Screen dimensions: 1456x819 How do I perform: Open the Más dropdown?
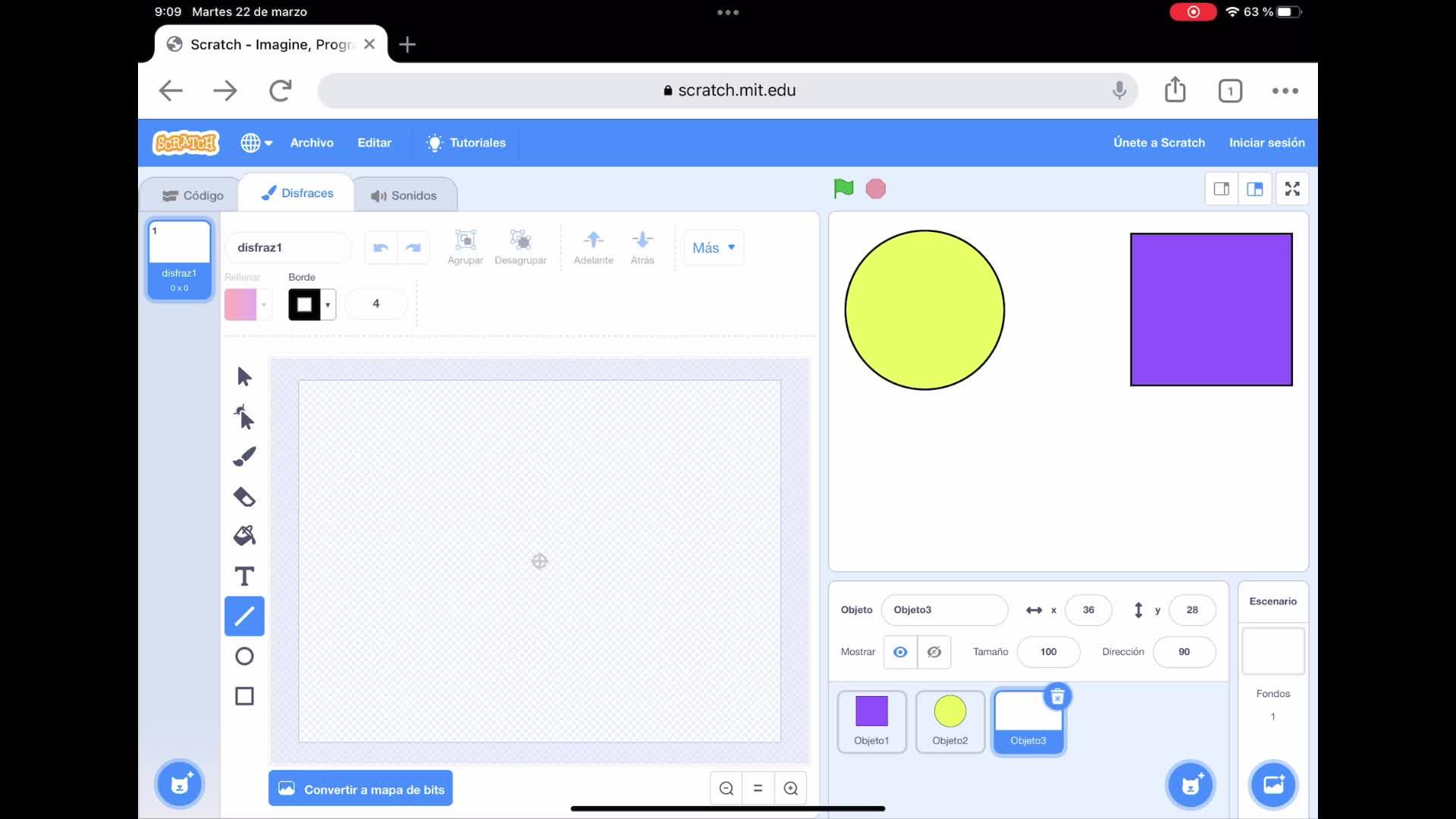pos(714,248)
